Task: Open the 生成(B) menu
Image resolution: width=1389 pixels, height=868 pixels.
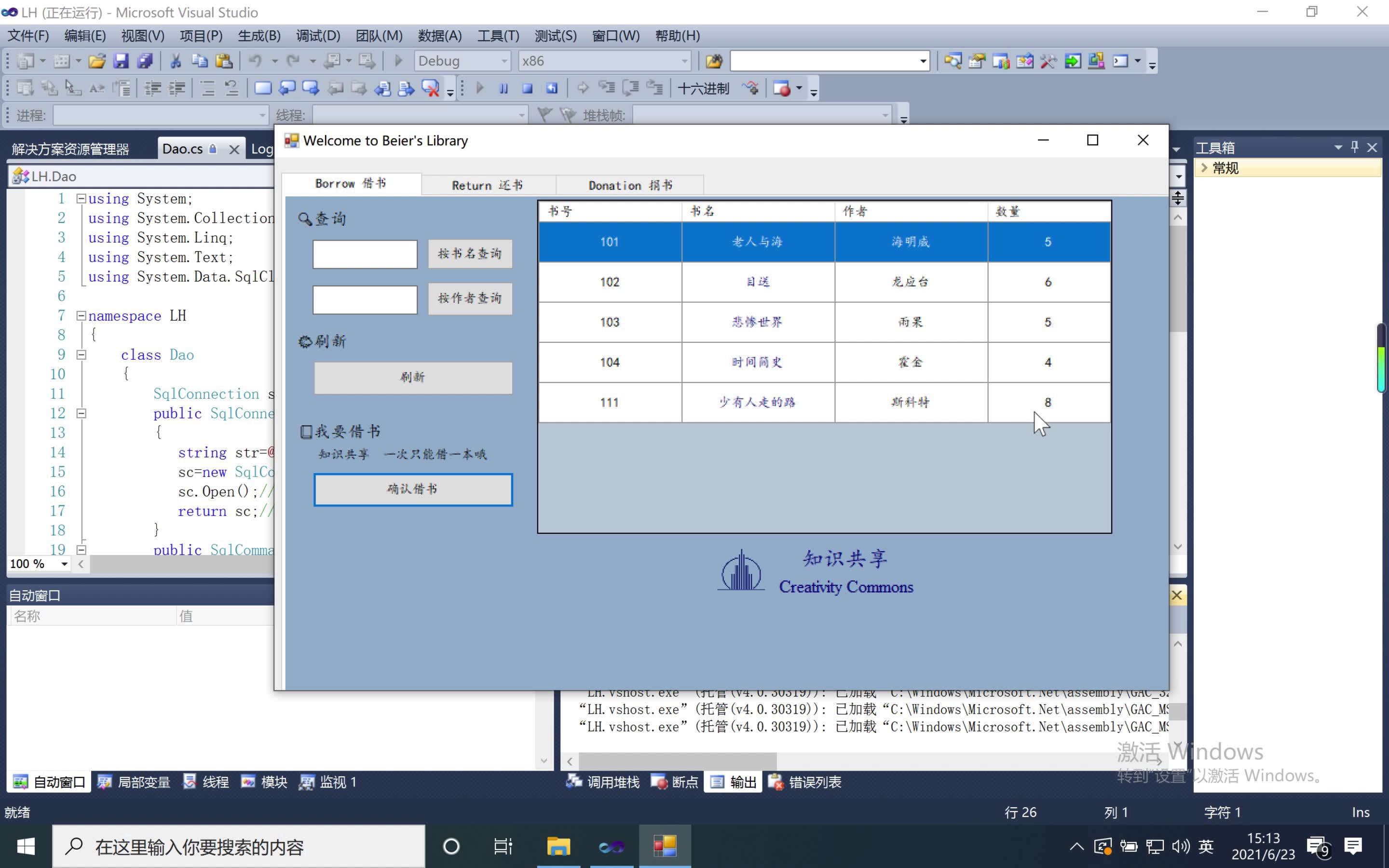Action: point(259,36)
